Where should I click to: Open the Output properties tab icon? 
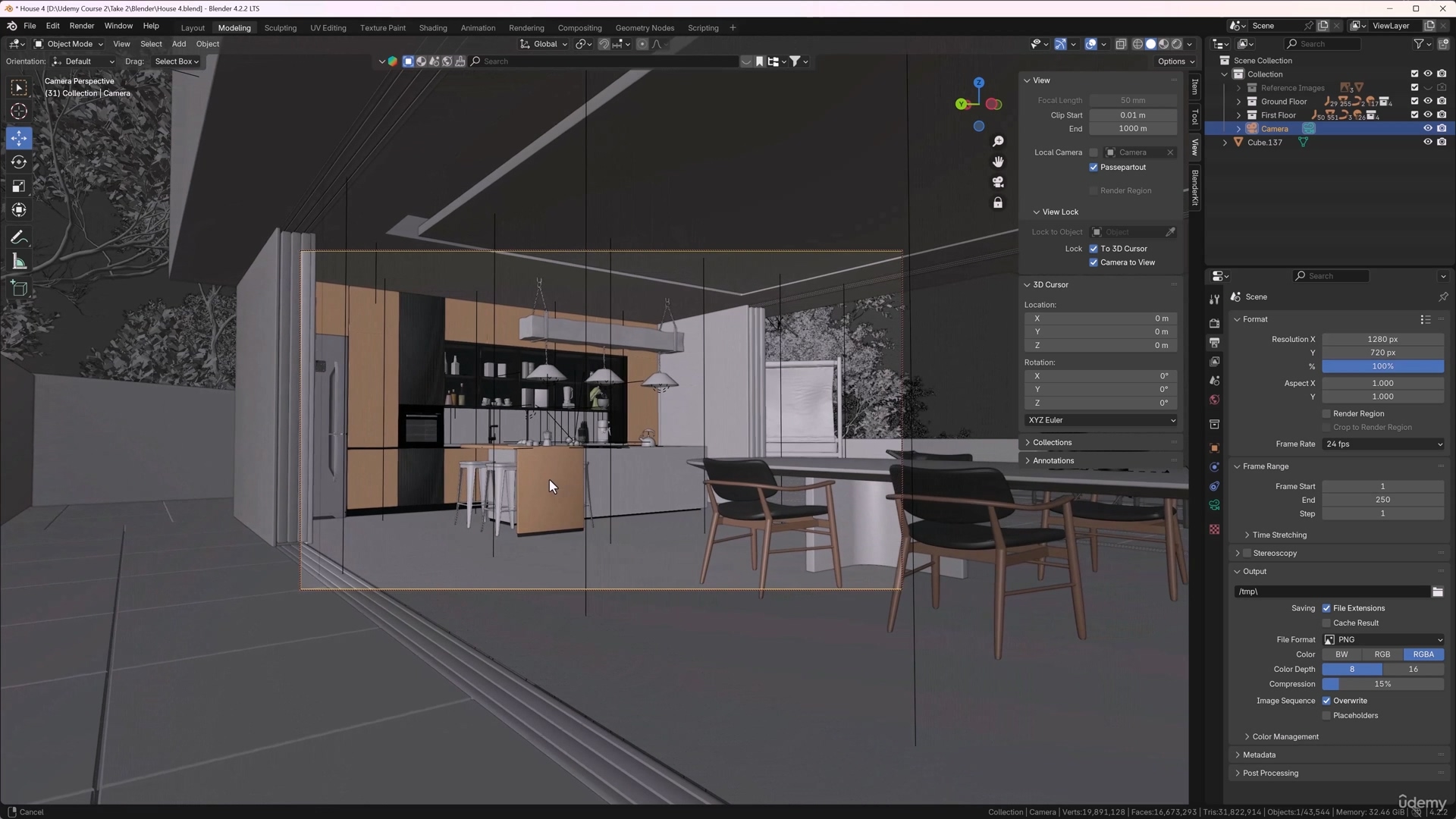point(1214,343)
